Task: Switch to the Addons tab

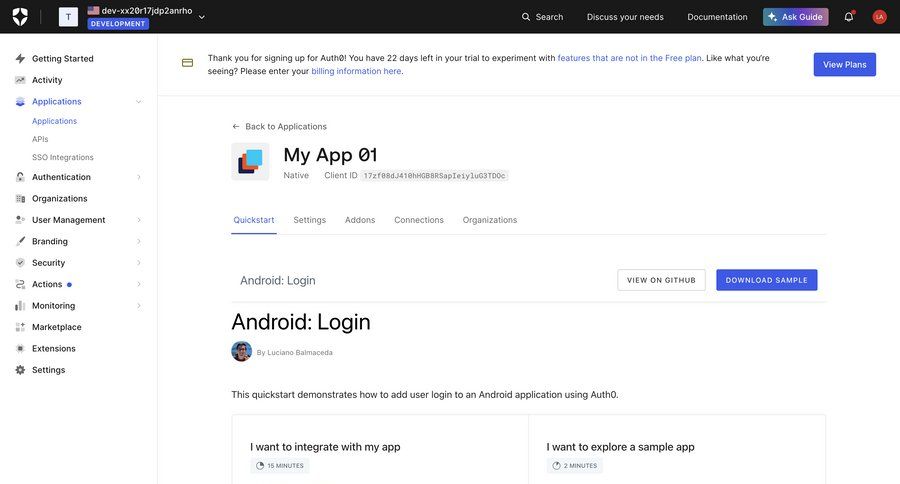Action: [360, 220]
